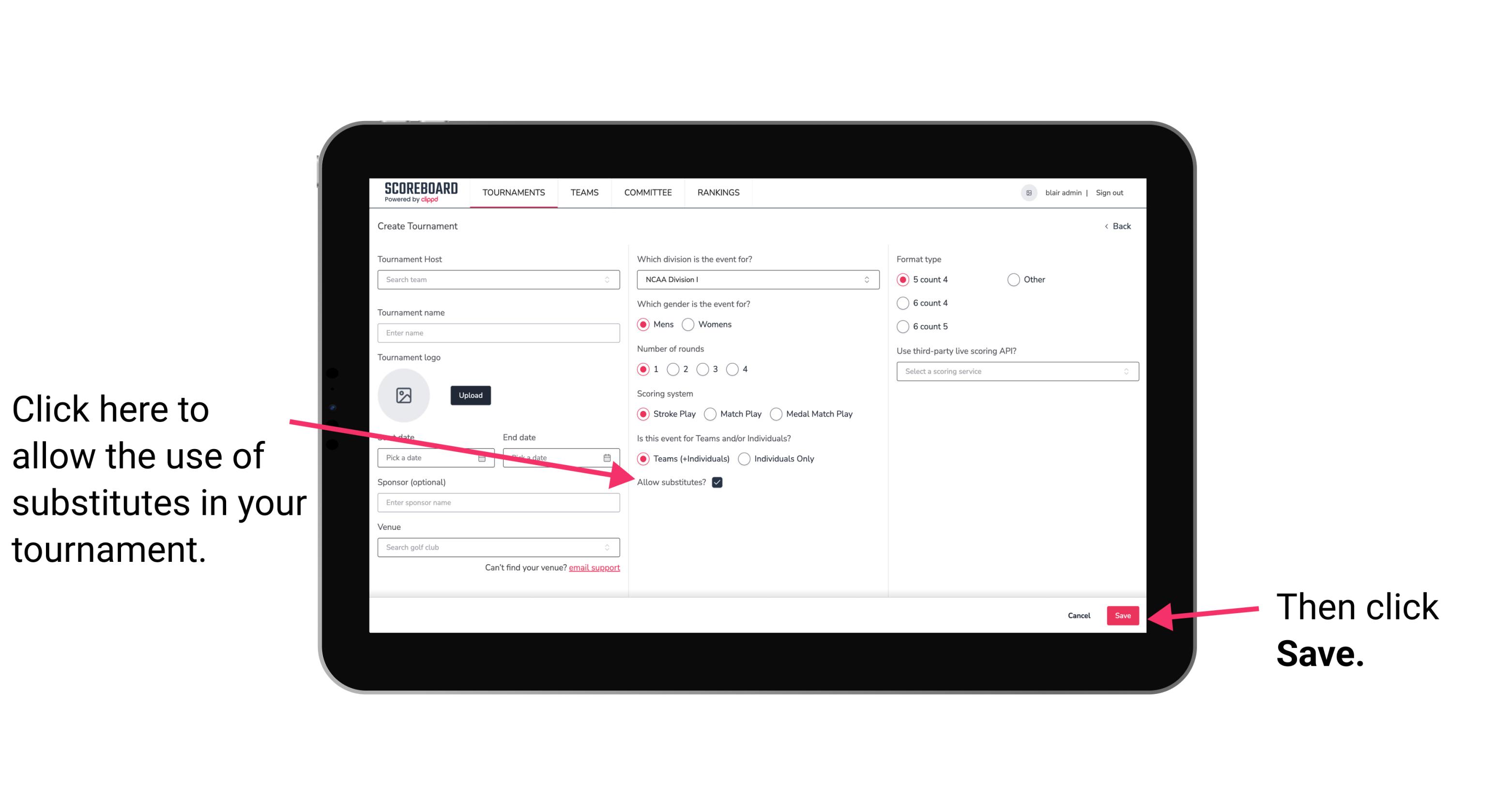This screenshot has width=1510, height=812.
Task: Click the Venue search icon
Action: [x=610, y=548]
